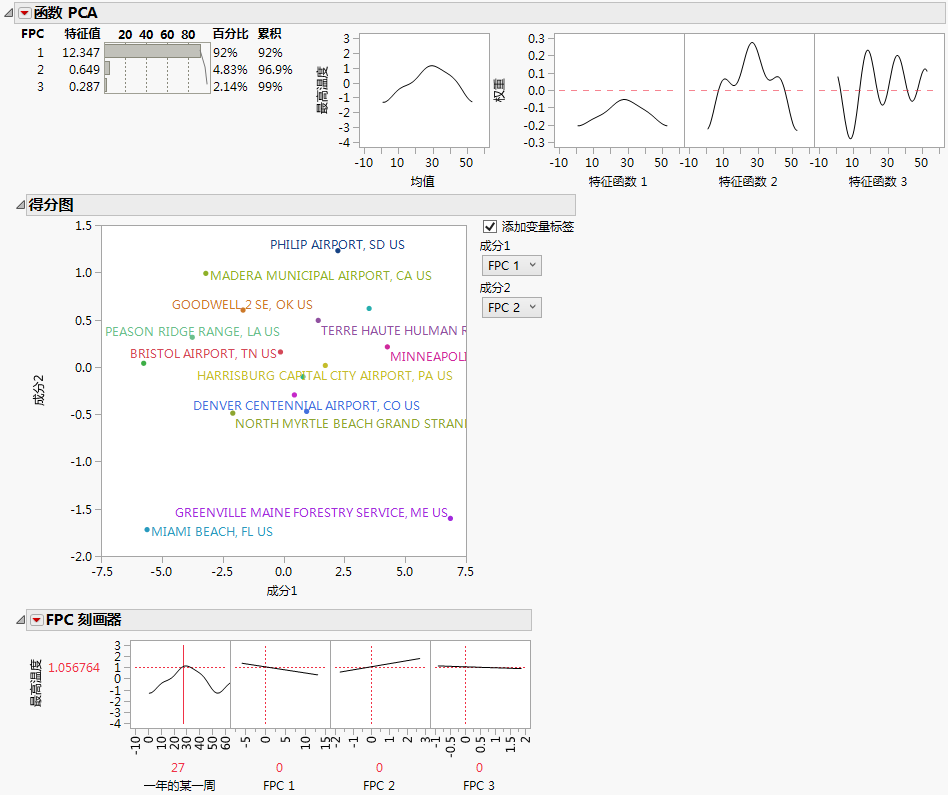Collapse the 函数 PCA section disclosure triangle
This screenshot has width=948, height=795.
8,13
